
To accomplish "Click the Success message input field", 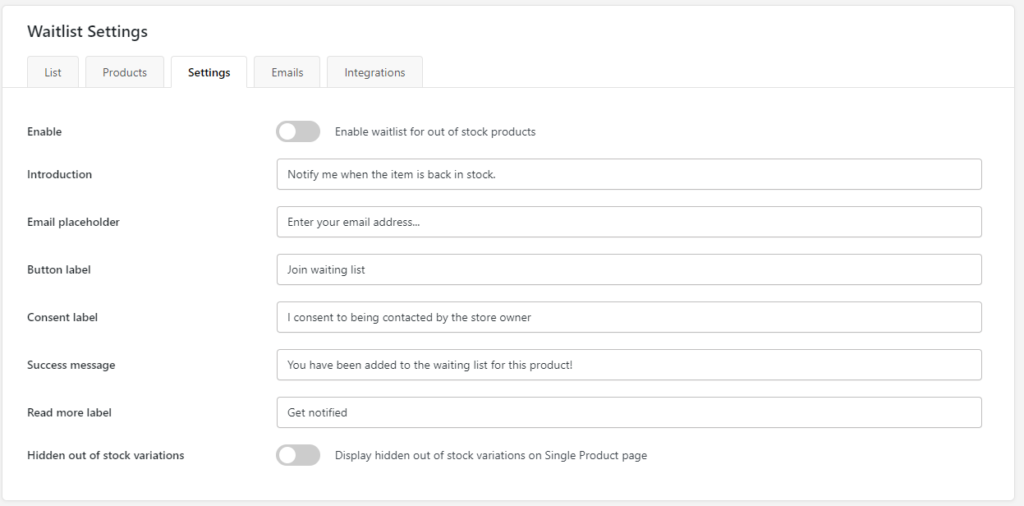I will (629, 365).
